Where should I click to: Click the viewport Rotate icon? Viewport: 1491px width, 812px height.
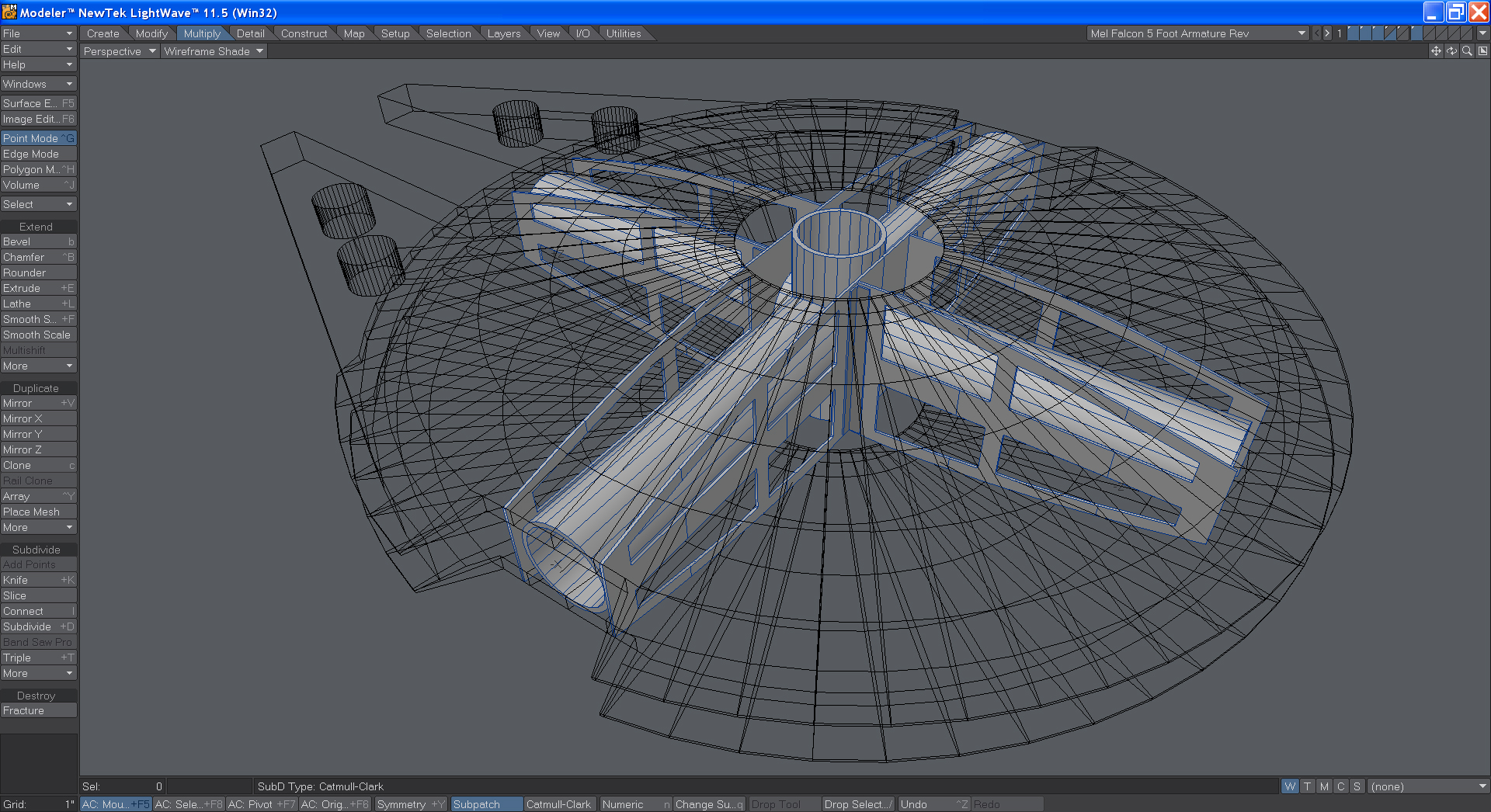[x=1451, y=51]
